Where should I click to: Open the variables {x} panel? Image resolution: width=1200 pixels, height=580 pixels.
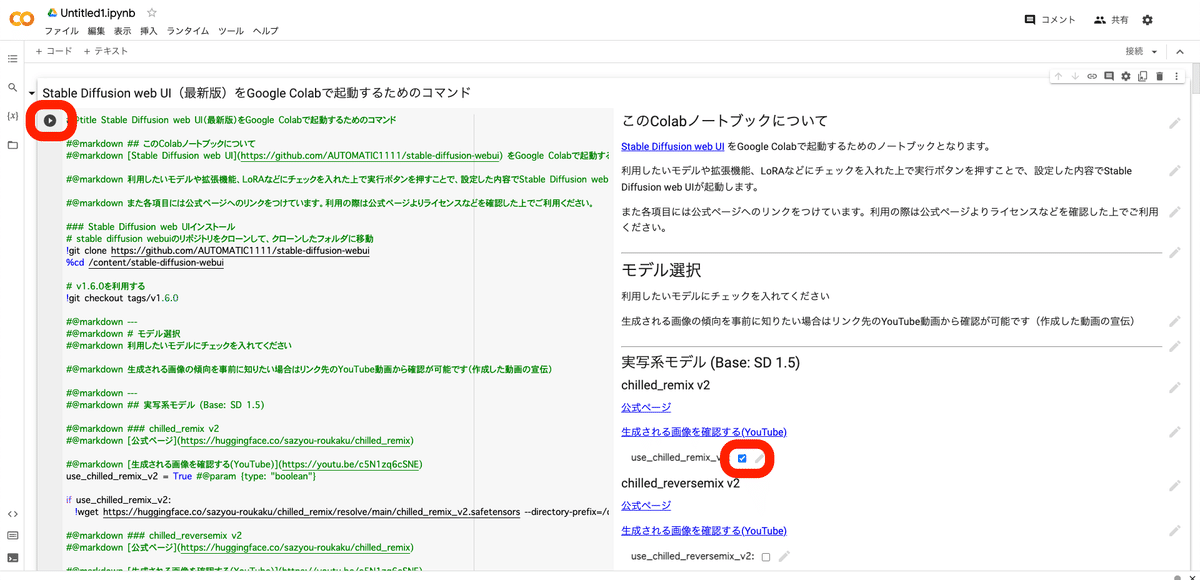(x=12, y=116)
